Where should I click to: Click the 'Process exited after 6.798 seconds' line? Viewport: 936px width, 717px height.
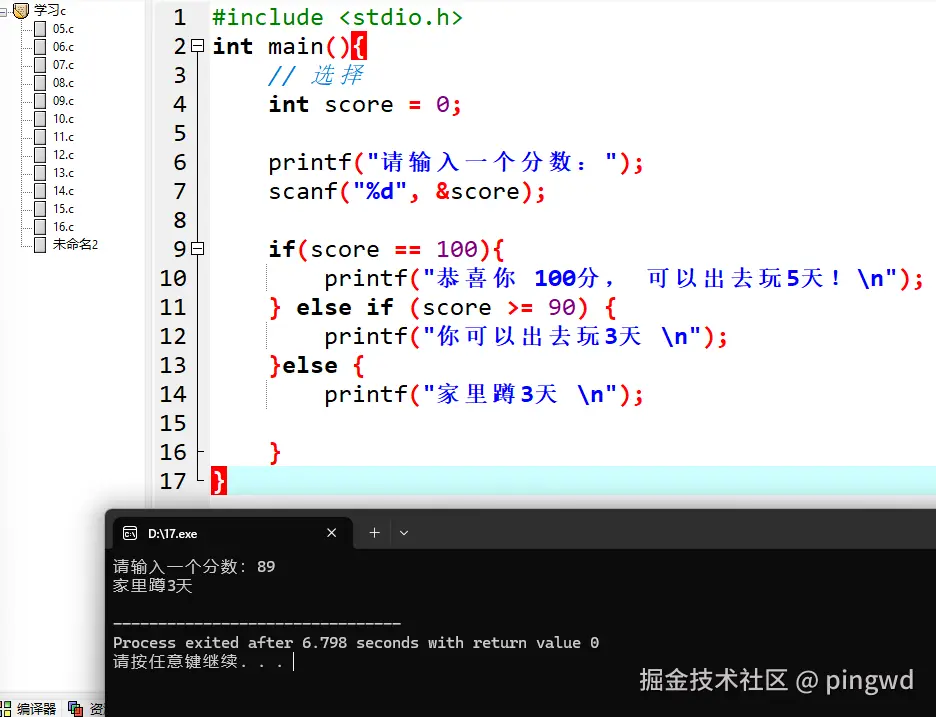point(356,642)
